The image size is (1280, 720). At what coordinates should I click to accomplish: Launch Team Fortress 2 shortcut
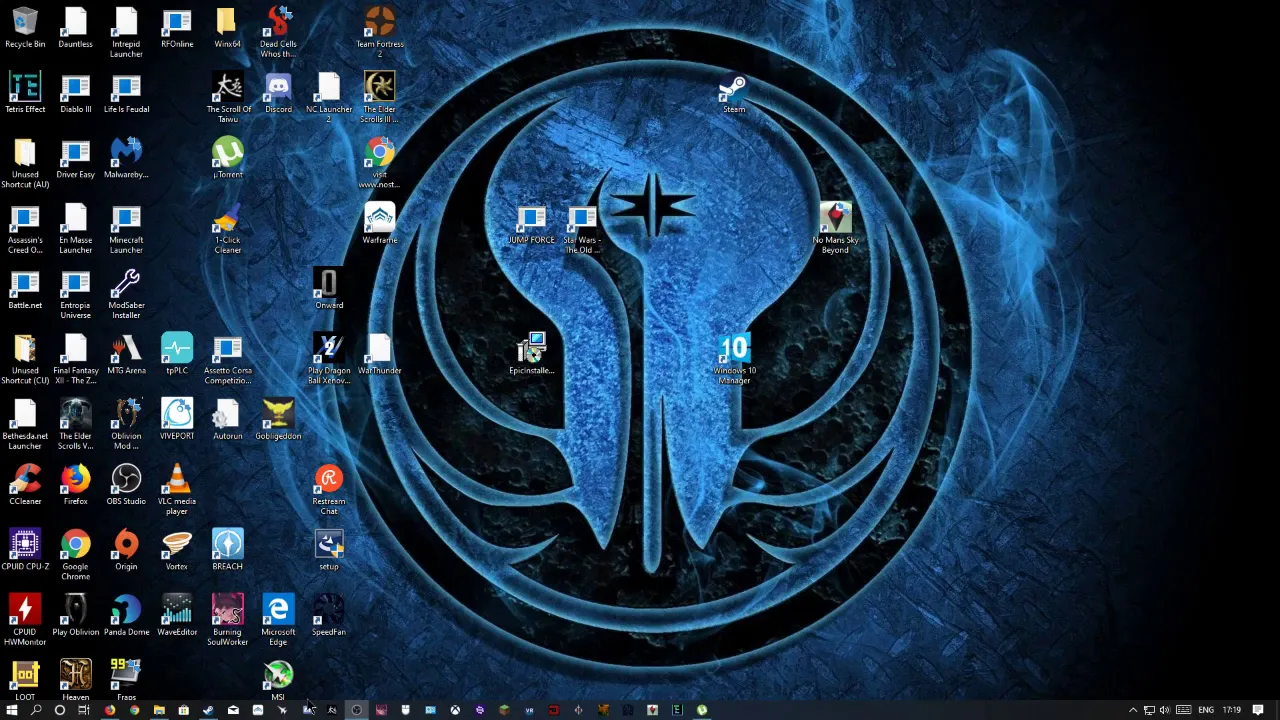click(380, 32)
